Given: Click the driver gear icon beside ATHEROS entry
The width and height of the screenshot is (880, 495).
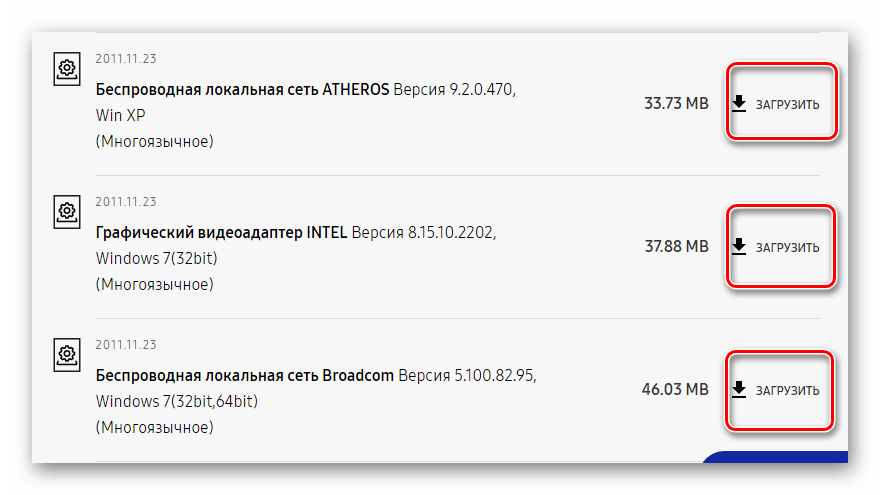Looking at the screenshot, I should pos(67,69).
